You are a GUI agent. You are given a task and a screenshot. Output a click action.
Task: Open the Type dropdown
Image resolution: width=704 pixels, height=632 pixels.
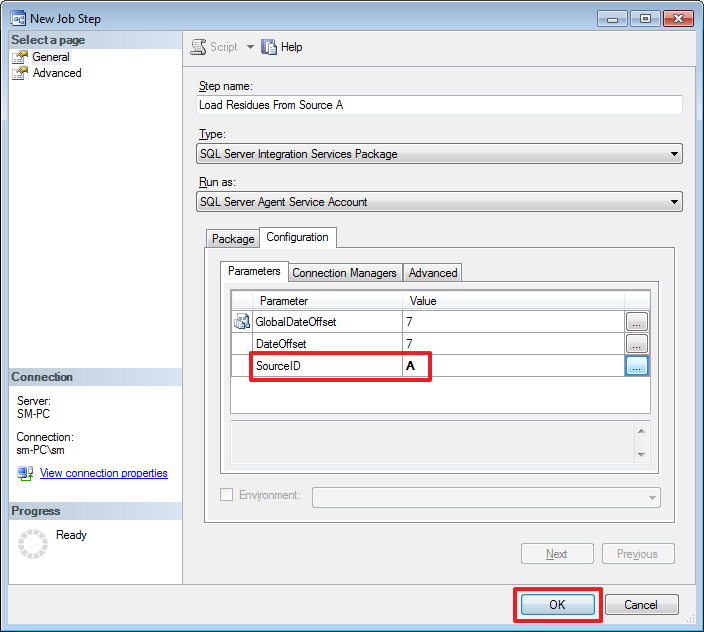[x=439, y=154]
